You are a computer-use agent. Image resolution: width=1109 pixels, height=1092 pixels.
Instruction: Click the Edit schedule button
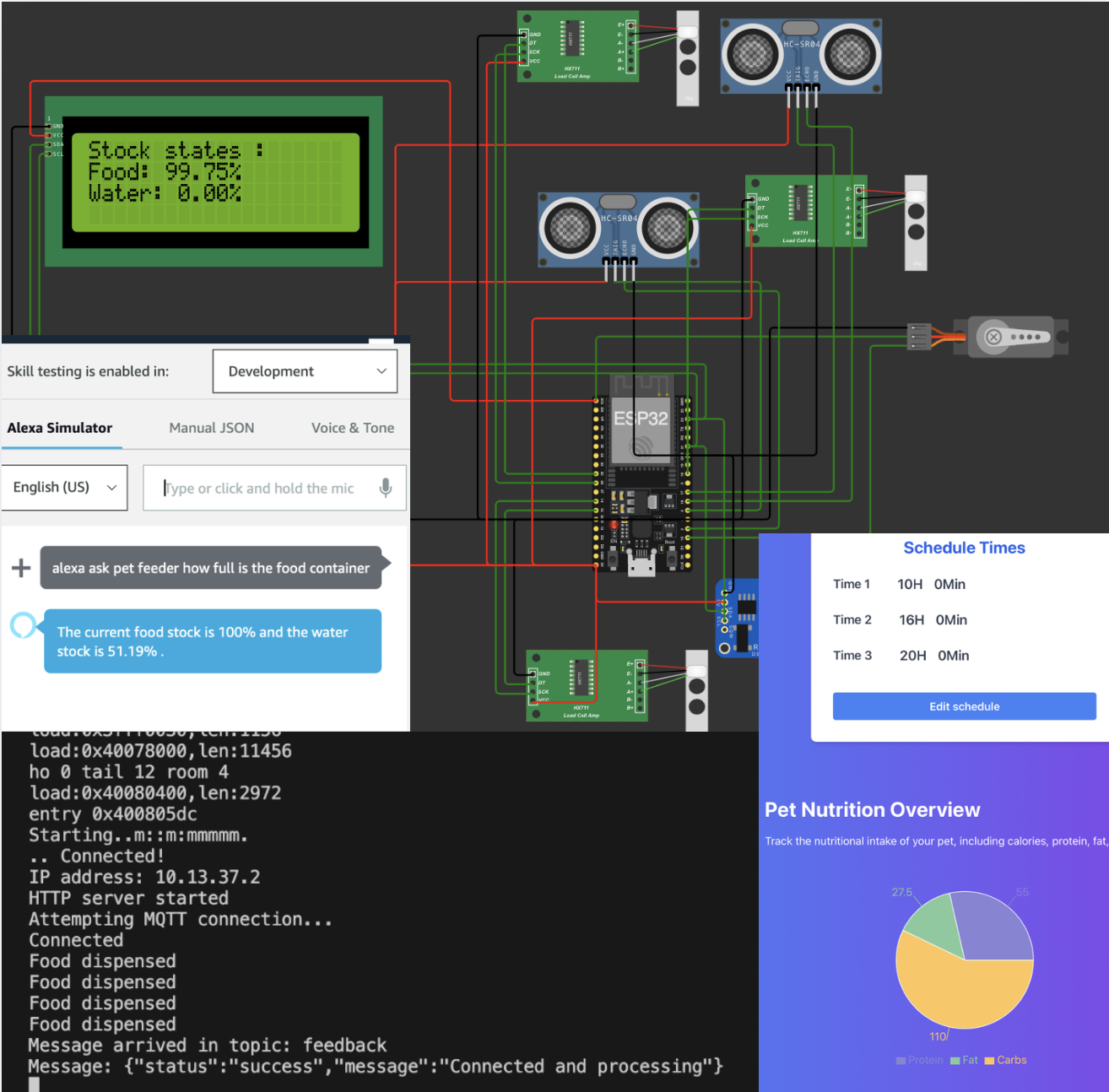pyautogui.click(x=964, y=706)
